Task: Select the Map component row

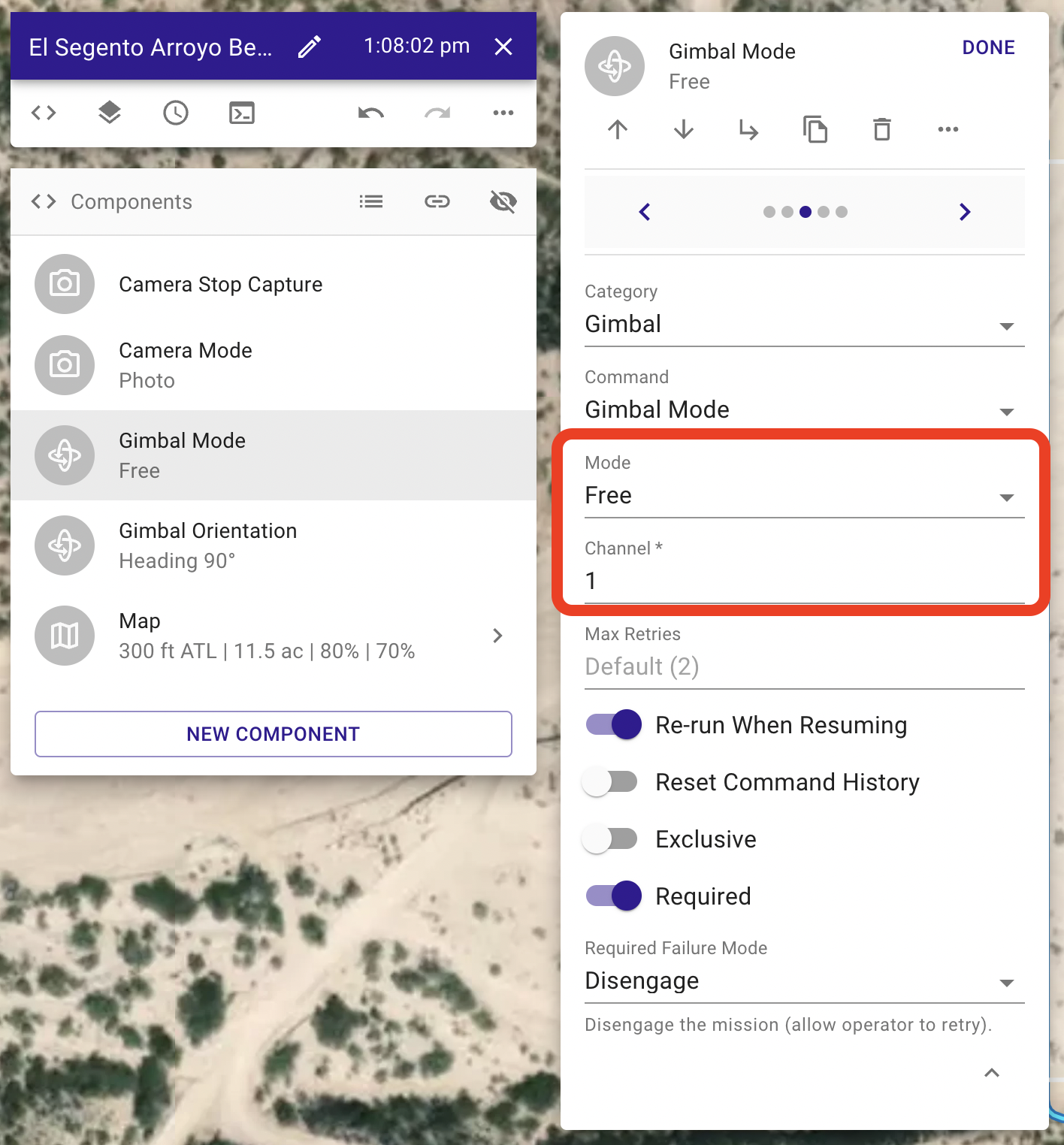Action: pos(274,636)
